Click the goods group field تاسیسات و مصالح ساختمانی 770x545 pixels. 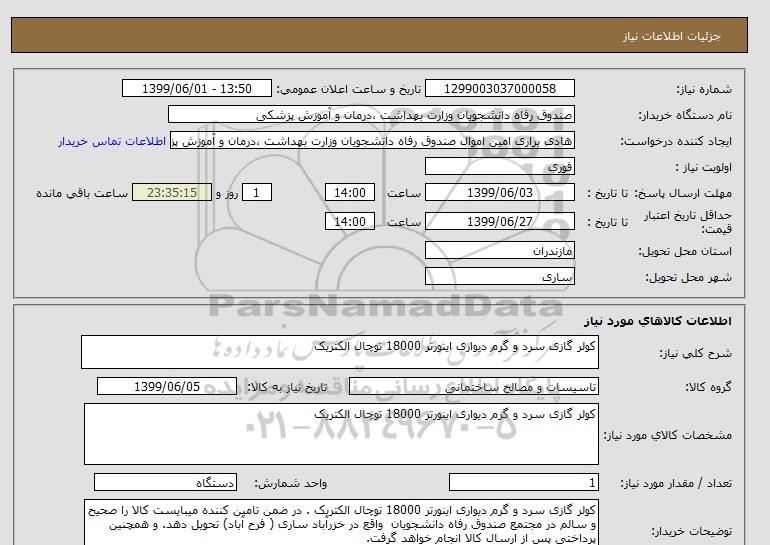coord(473,386)
